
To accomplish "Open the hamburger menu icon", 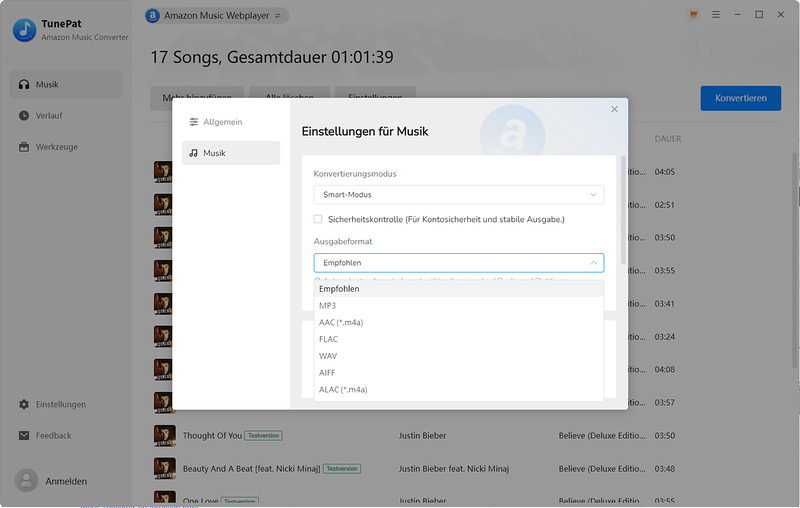I will (x=716, y=15).
